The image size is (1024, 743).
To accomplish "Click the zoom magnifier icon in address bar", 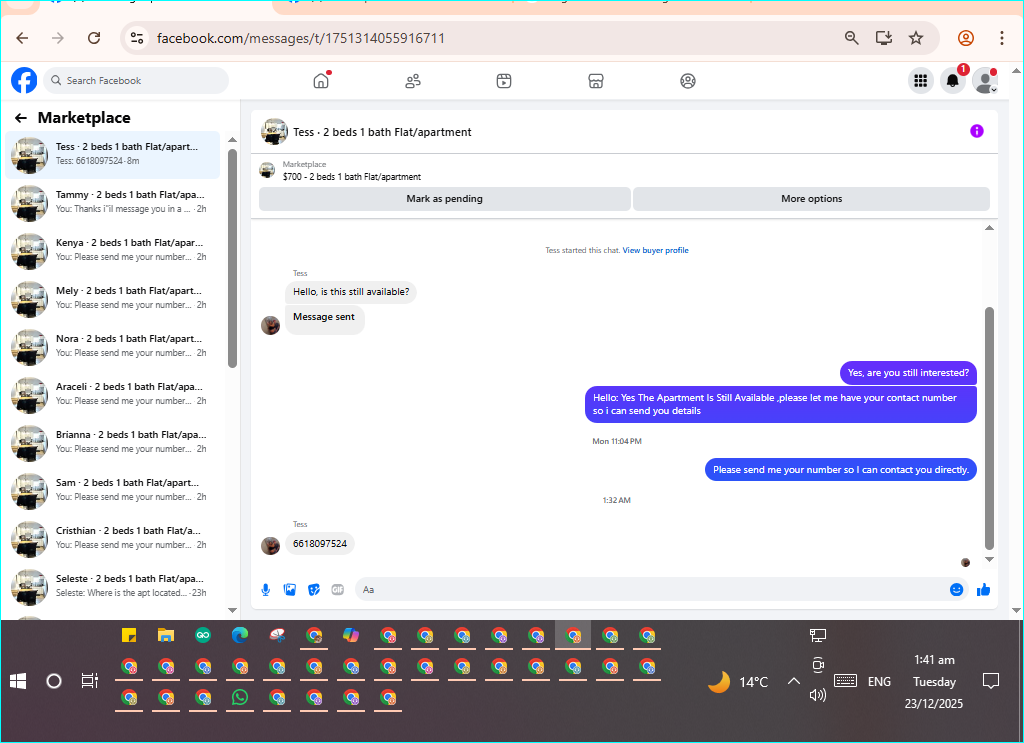I will tap(851, 38).
